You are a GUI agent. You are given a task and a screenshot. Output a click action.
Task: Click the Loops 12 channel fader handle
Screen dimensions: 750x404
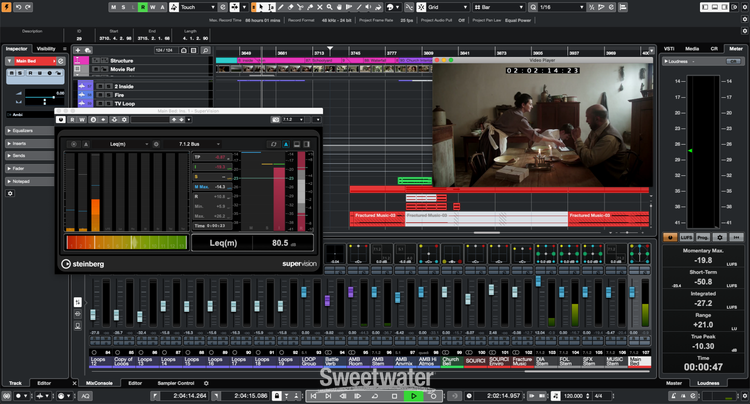pyautogui.click(x=93, y=314)
